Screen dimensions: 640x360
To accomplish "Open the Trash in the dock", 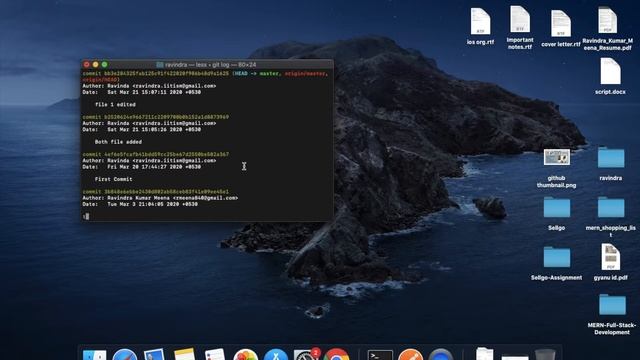I will (545, 354).
